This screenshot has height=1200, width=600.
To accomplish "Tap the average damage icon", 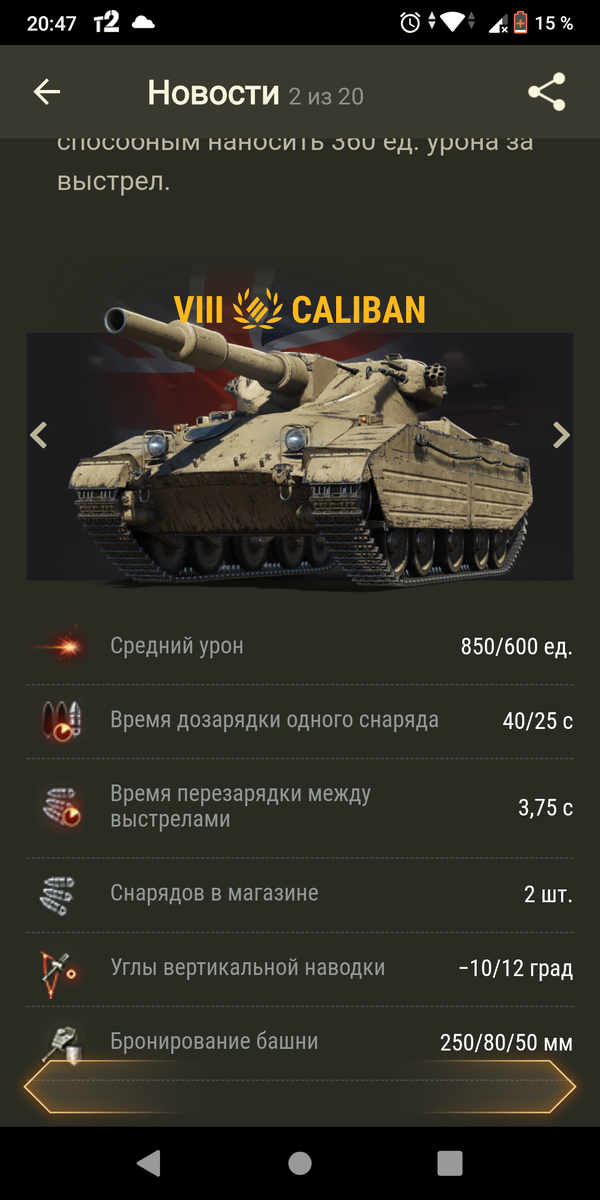I will tap(64, 647).
